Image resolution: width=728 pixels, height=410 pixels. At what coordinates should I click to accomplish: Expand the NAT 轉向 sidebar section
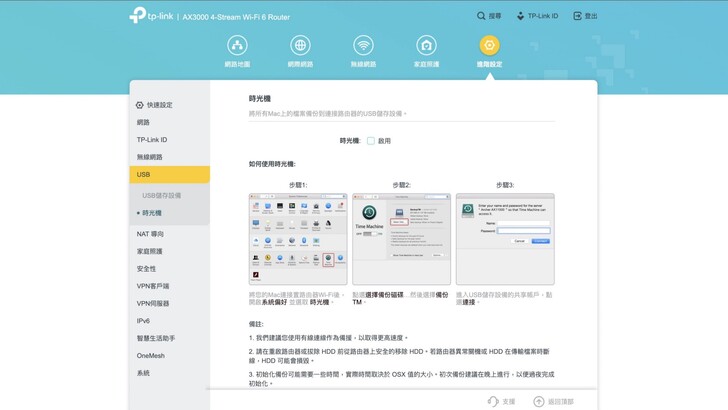[151, 234]
